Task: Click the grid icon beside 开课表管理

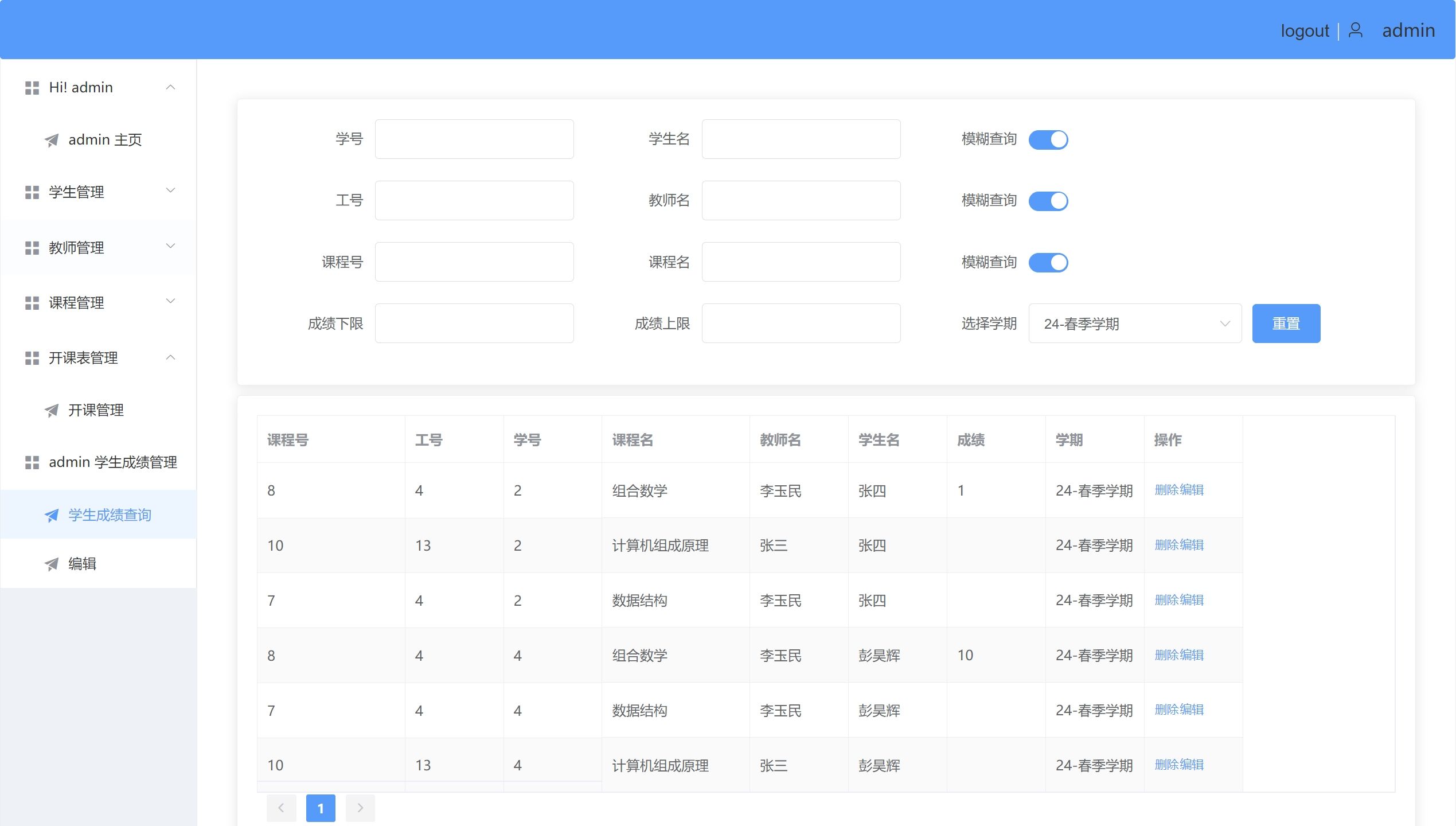Action: pos(32,358)
